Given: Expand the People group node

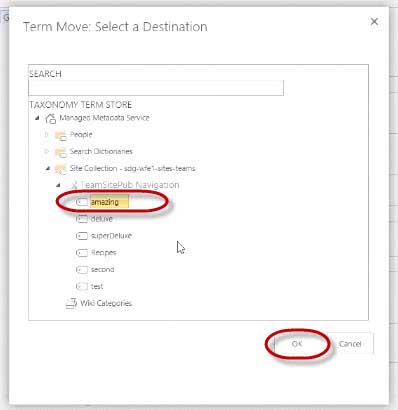Looking at the screenshot, I should click(x=47, y=135).
